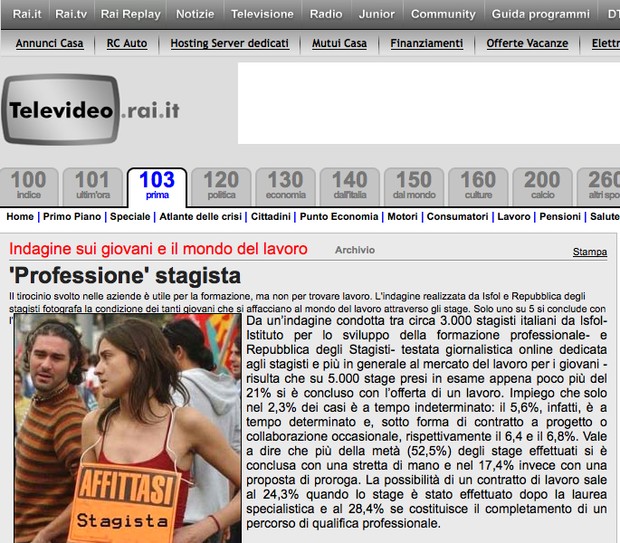Open the Motori section
The width and height of the screenshot is (620, 543).
pos(403,217)
